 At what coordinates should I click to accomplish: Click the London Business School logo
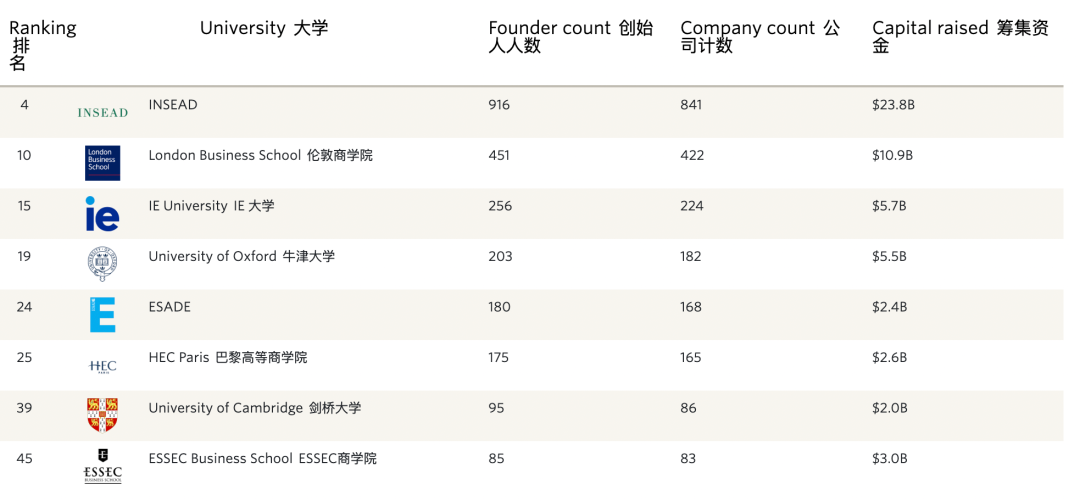point(103,163)
